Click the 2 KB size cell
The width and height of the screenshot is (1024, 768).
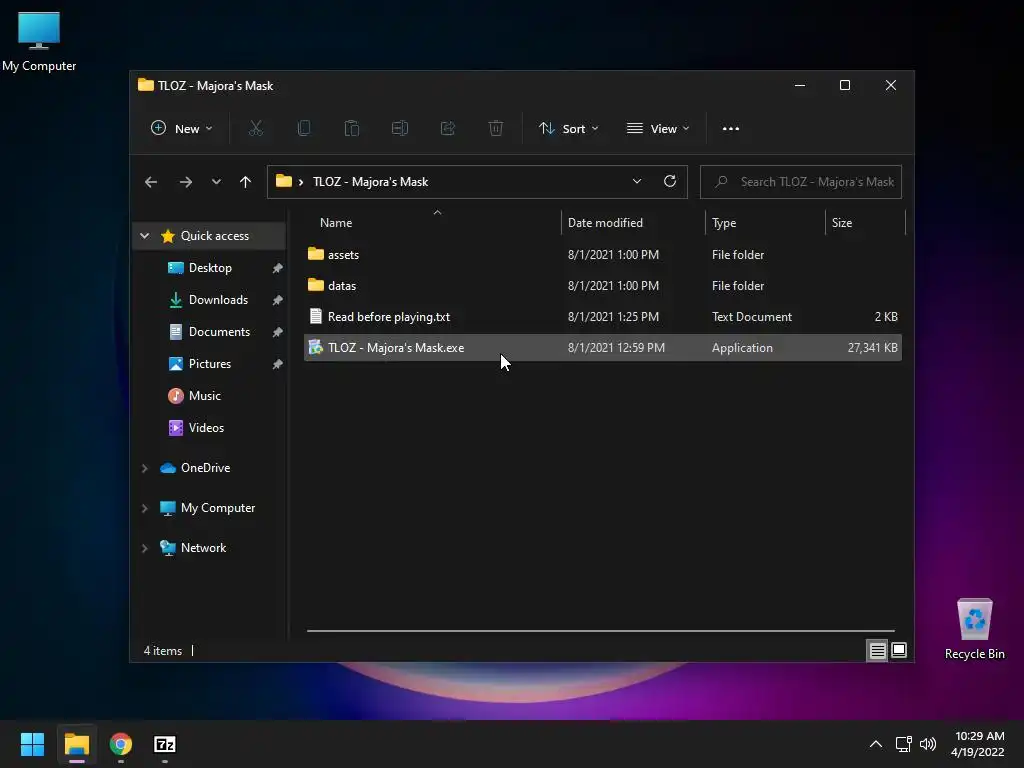coord(886,317)
